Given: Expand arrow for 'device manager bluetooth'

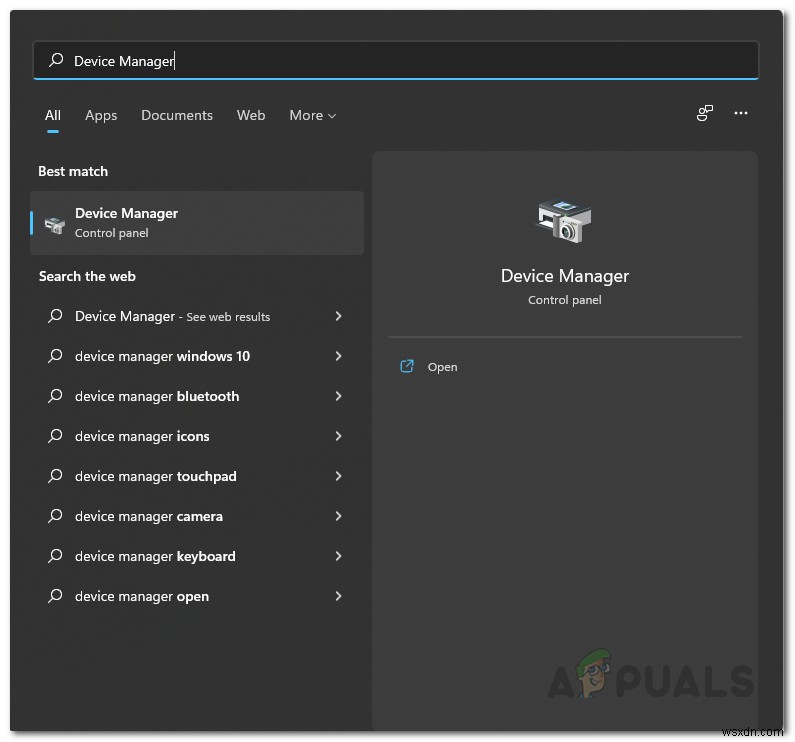Looking at the screenshot, I should coord(338,396).
